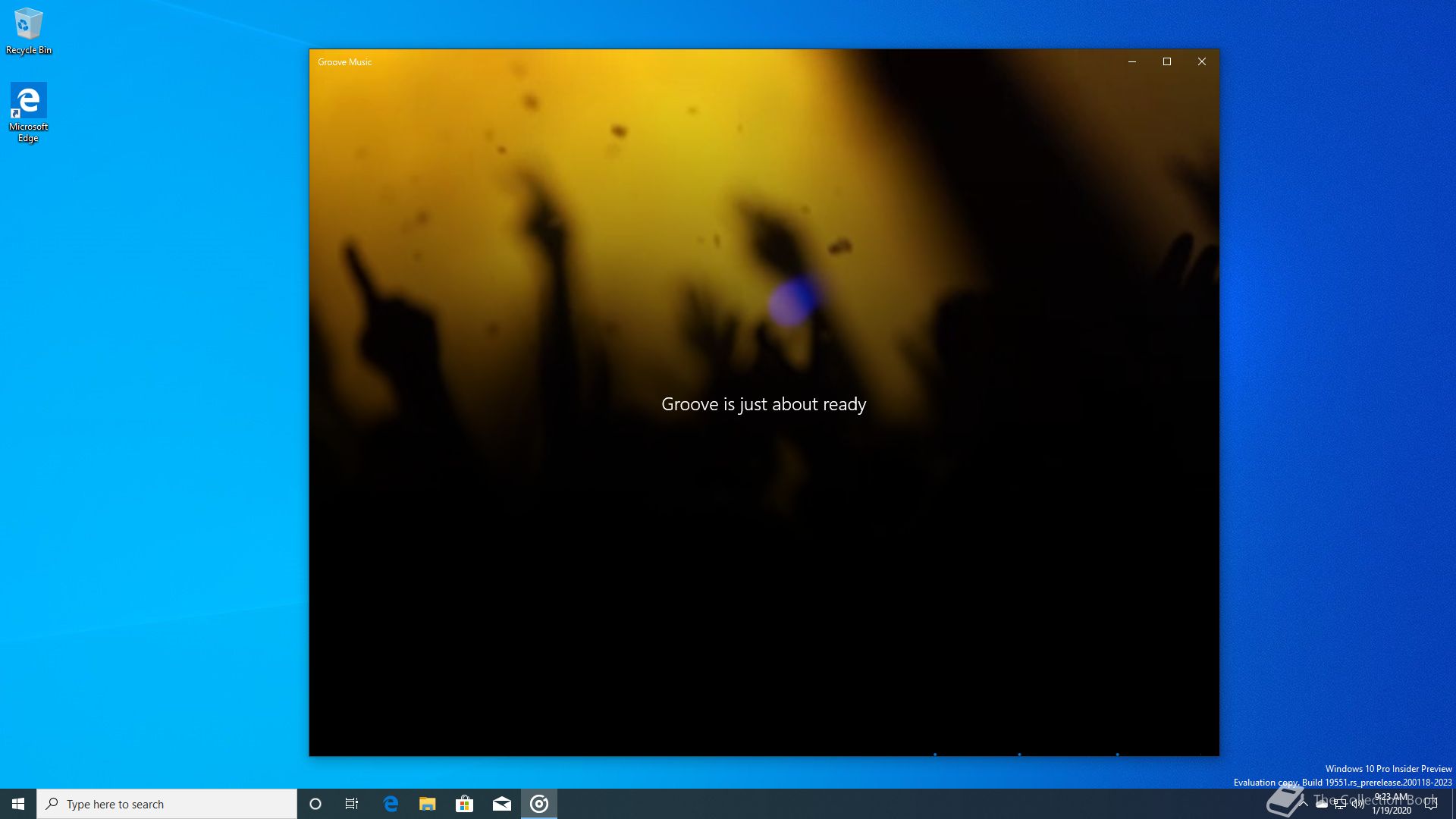Click the 'Groove is just about ready' text

click(764, 404)
